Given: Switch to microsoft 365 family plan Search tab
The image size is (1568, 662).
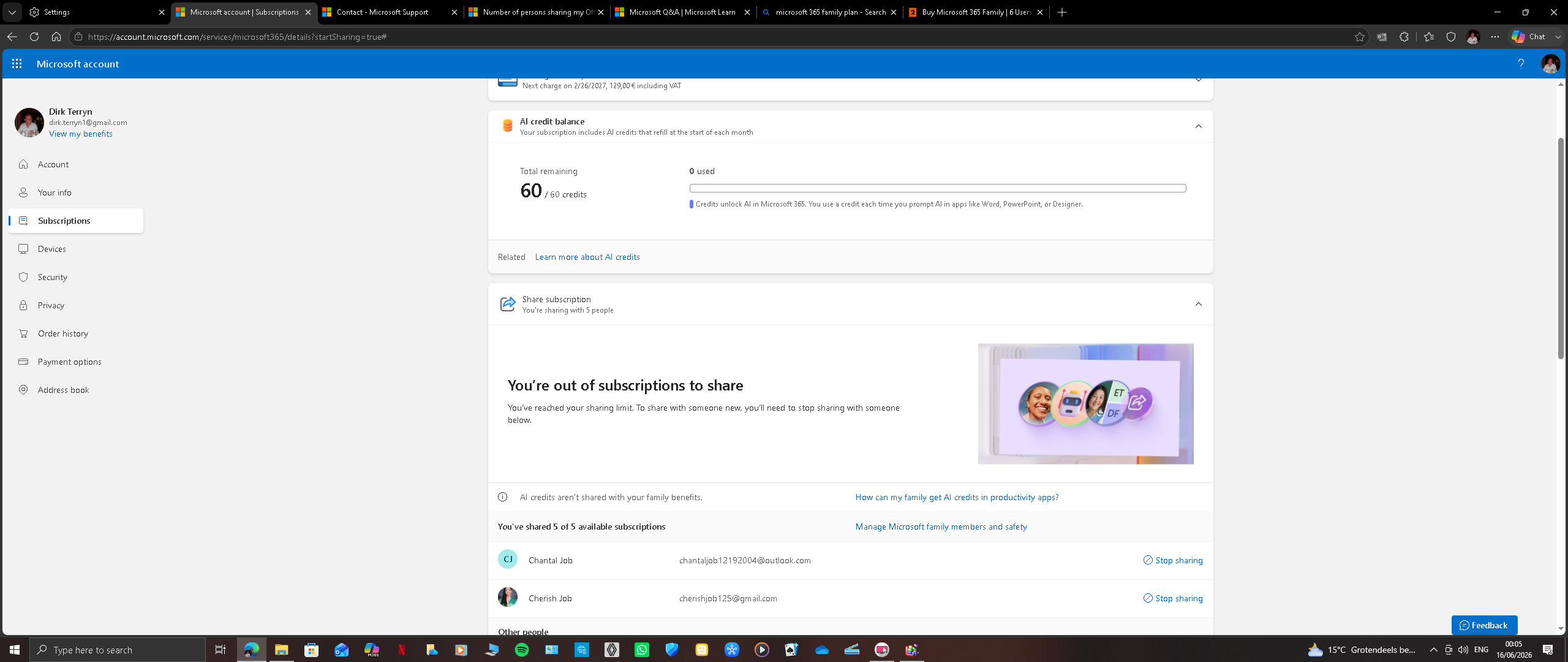Looking at the screenshot, I should (x=829, y=12).
